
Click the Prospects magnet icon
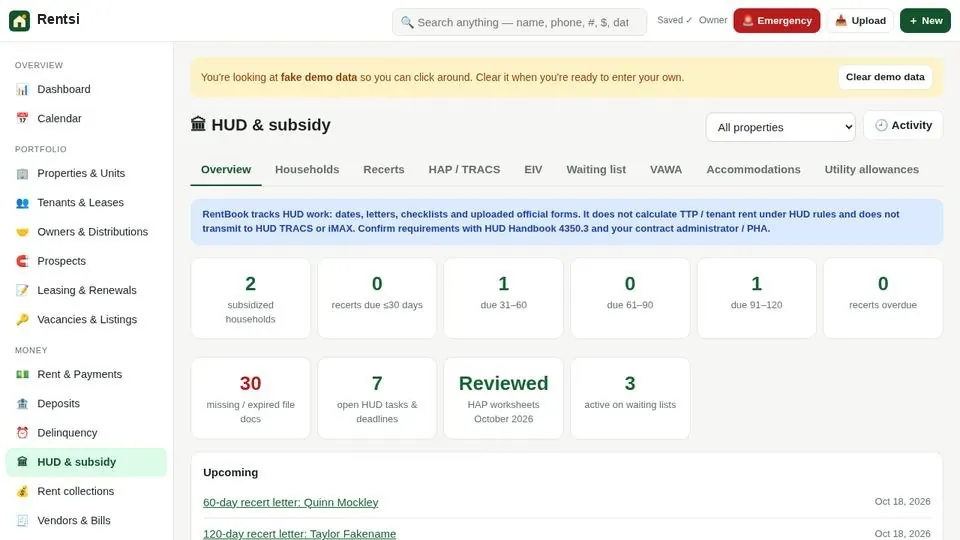point(22,261)
